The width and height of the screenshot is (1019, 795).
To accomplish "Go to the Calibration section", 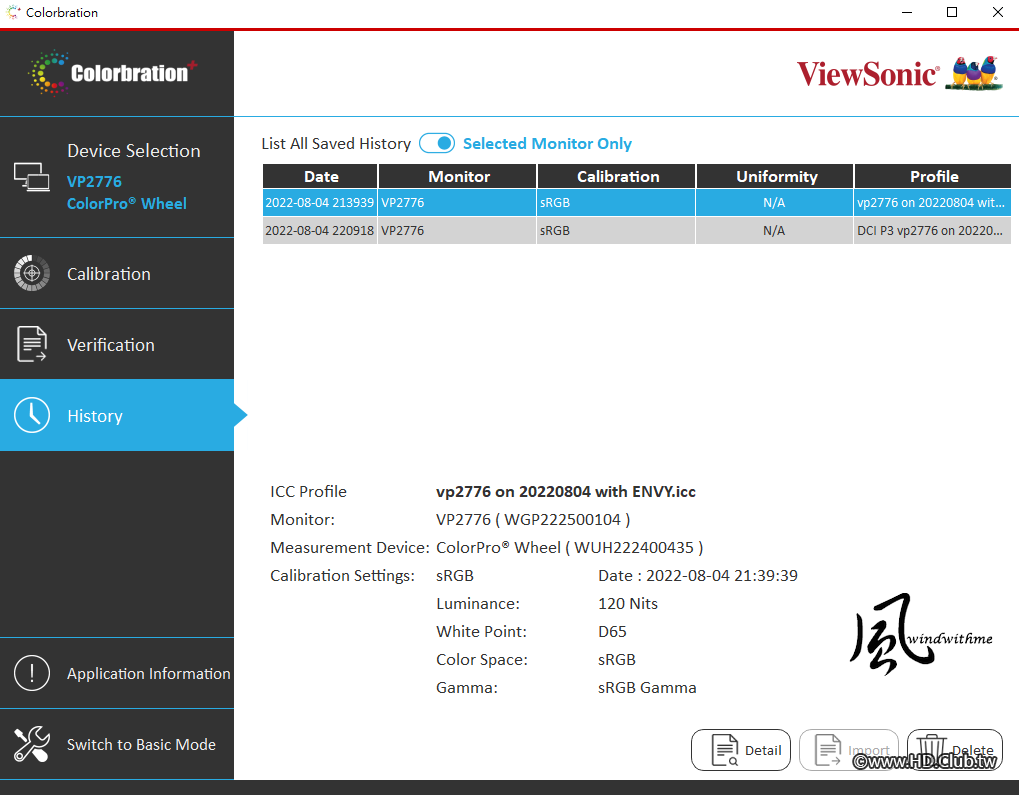I will tap(117, 273).
